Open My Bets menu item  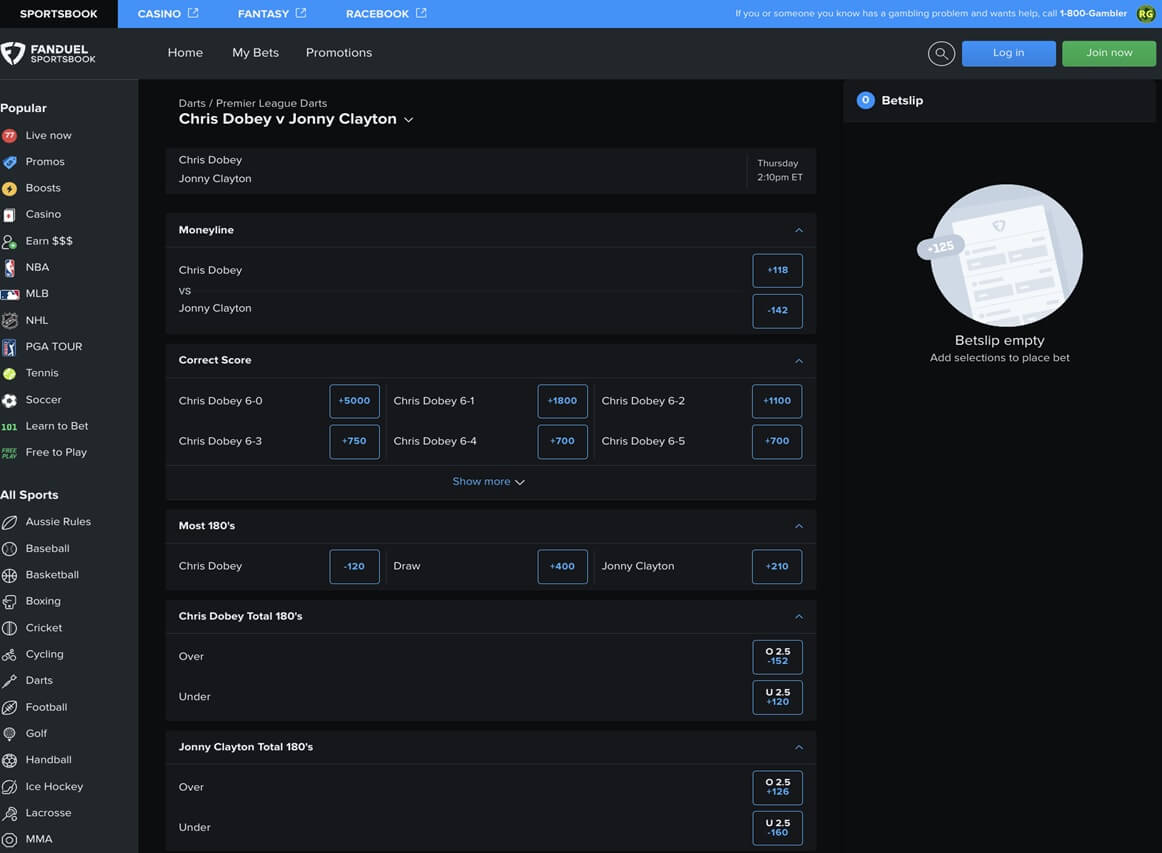tap(256, 53)
